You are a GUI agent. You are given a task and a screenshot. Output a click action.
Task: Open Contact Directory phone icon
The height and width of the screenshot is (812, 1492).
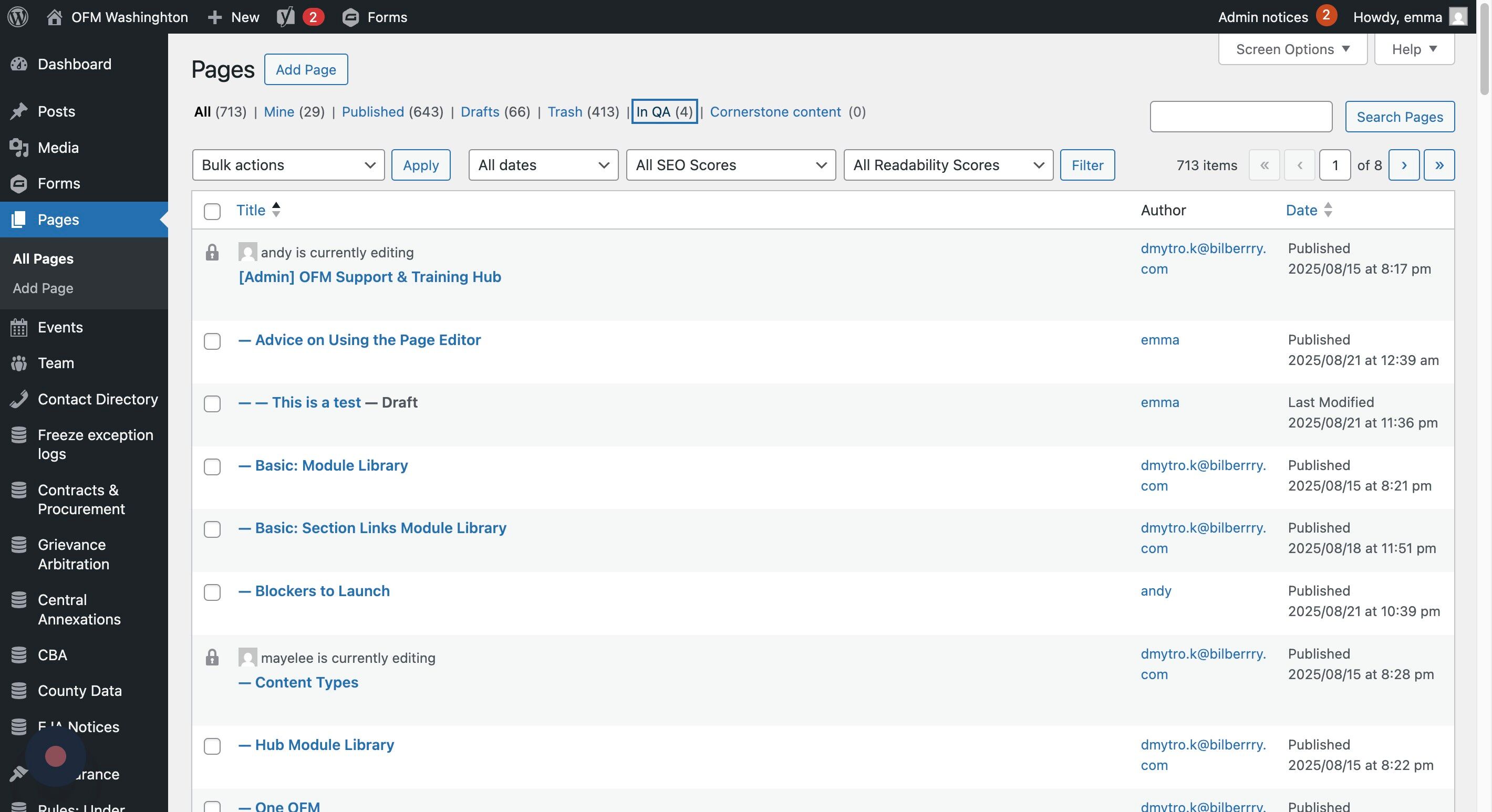tap(19, 399)
